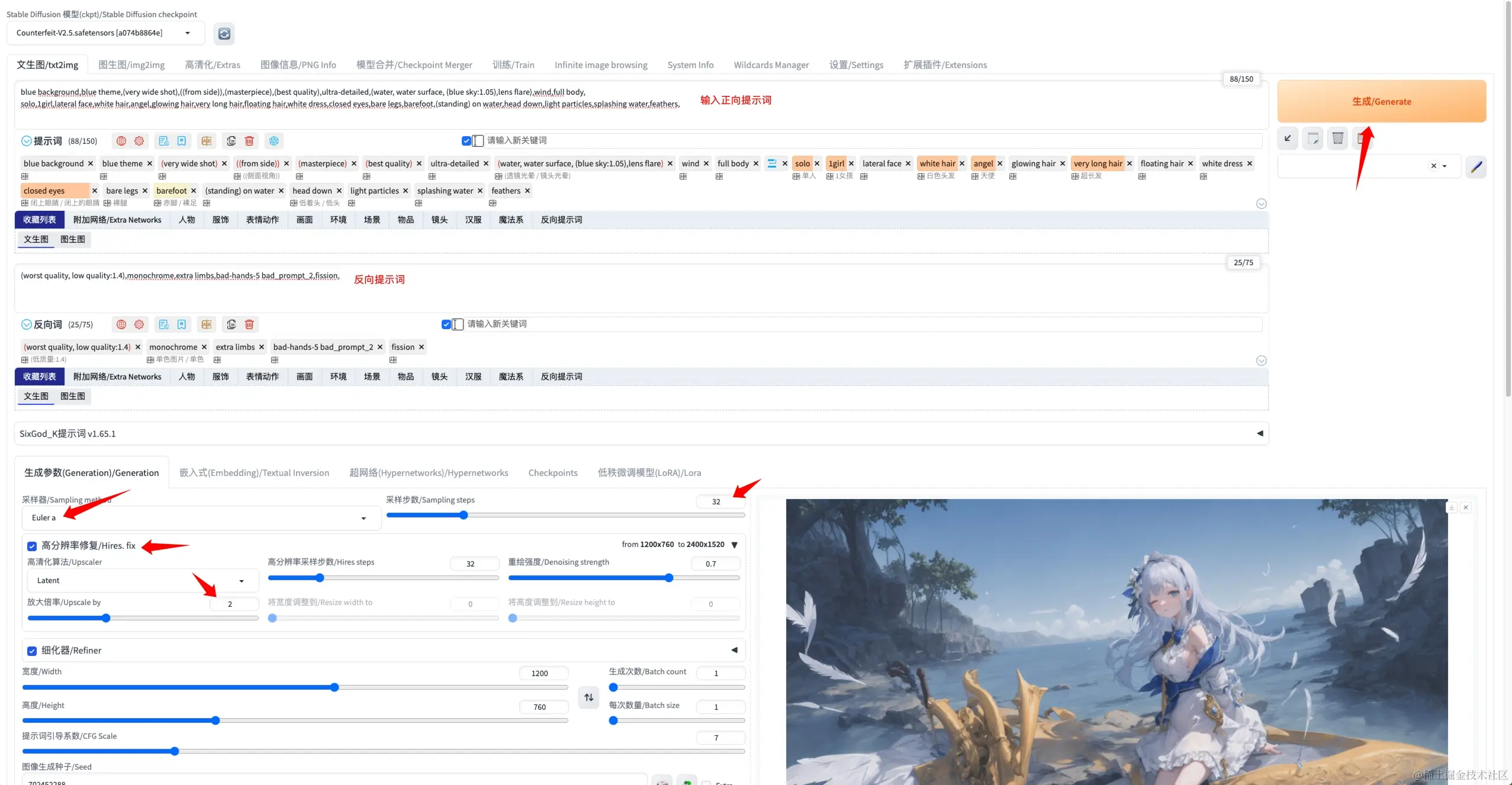Adjust the CFG Scale slider handle
This screenshot has height=785, width=1512.
(x=175, y=751)
